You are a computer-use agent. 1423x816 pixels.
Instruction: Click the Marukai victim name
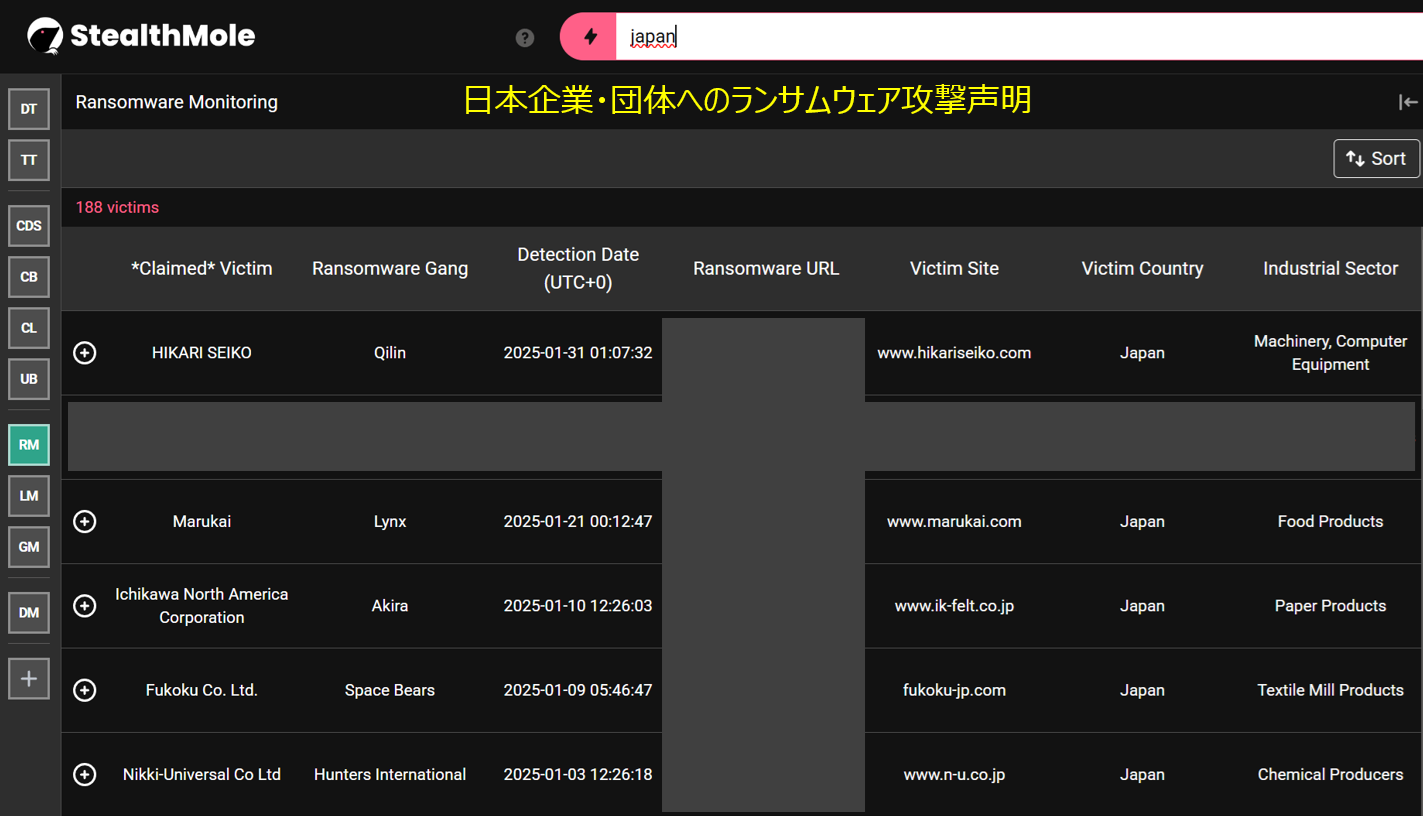click(x=202, y=521)
